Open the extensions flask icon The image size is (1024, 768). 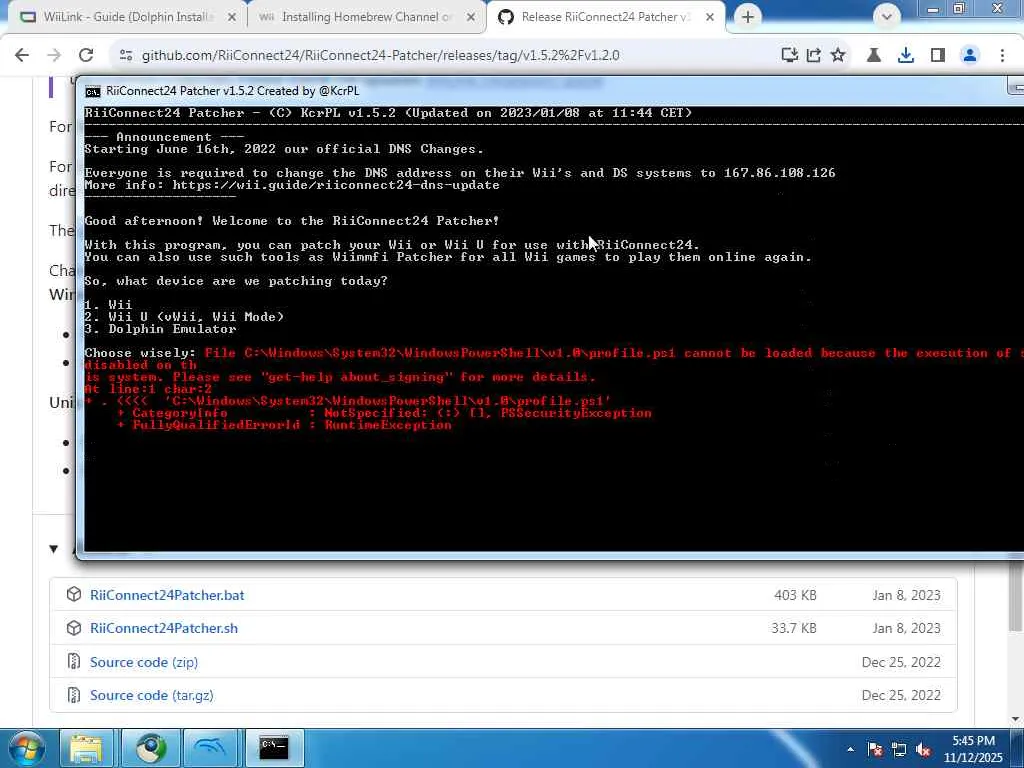[874, 56]
